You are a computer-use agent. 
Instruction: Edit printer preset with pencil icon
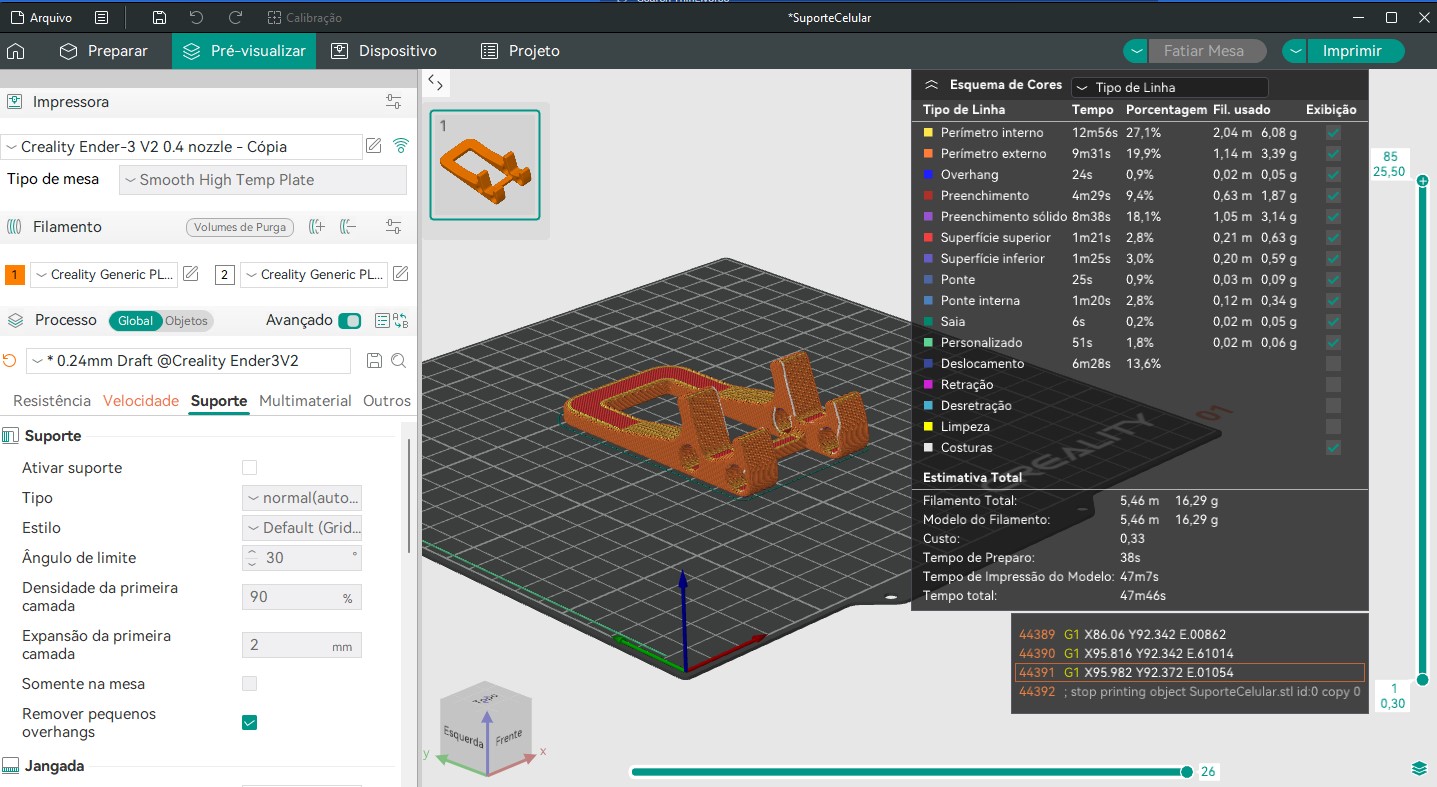[374, 146]
